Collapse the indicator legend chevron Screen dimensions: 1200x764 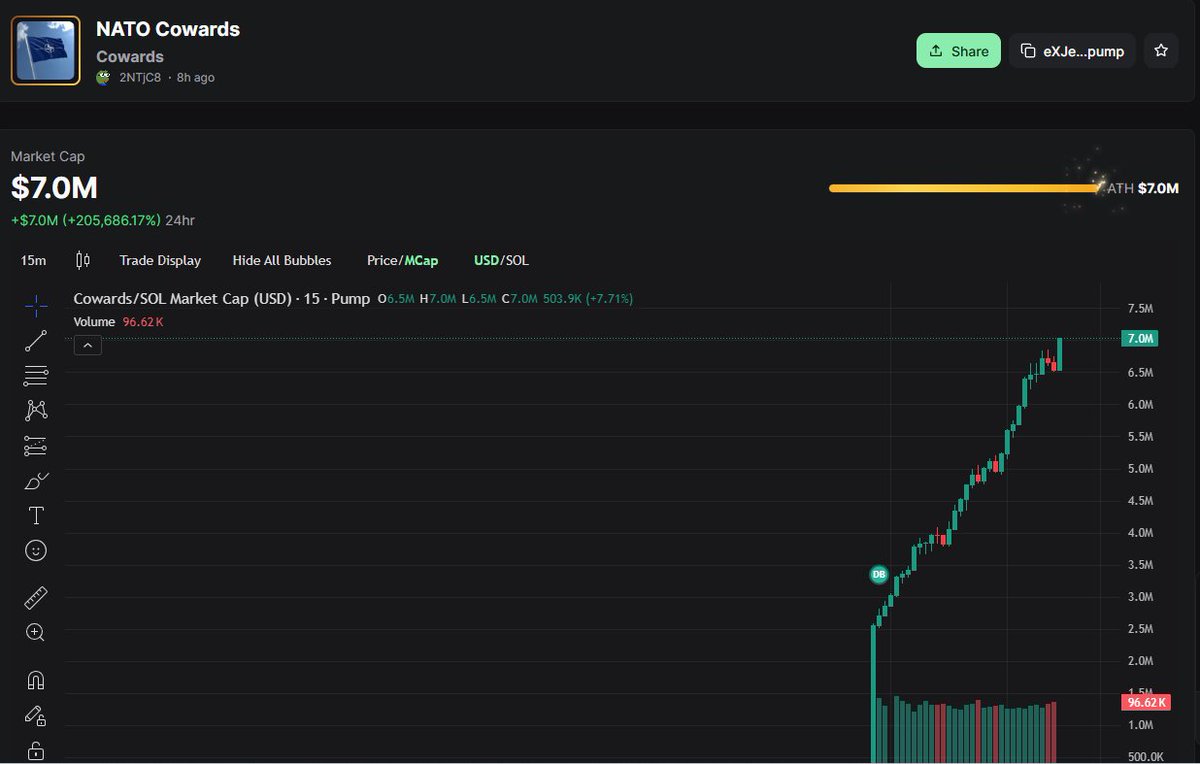tap(87, 345)
